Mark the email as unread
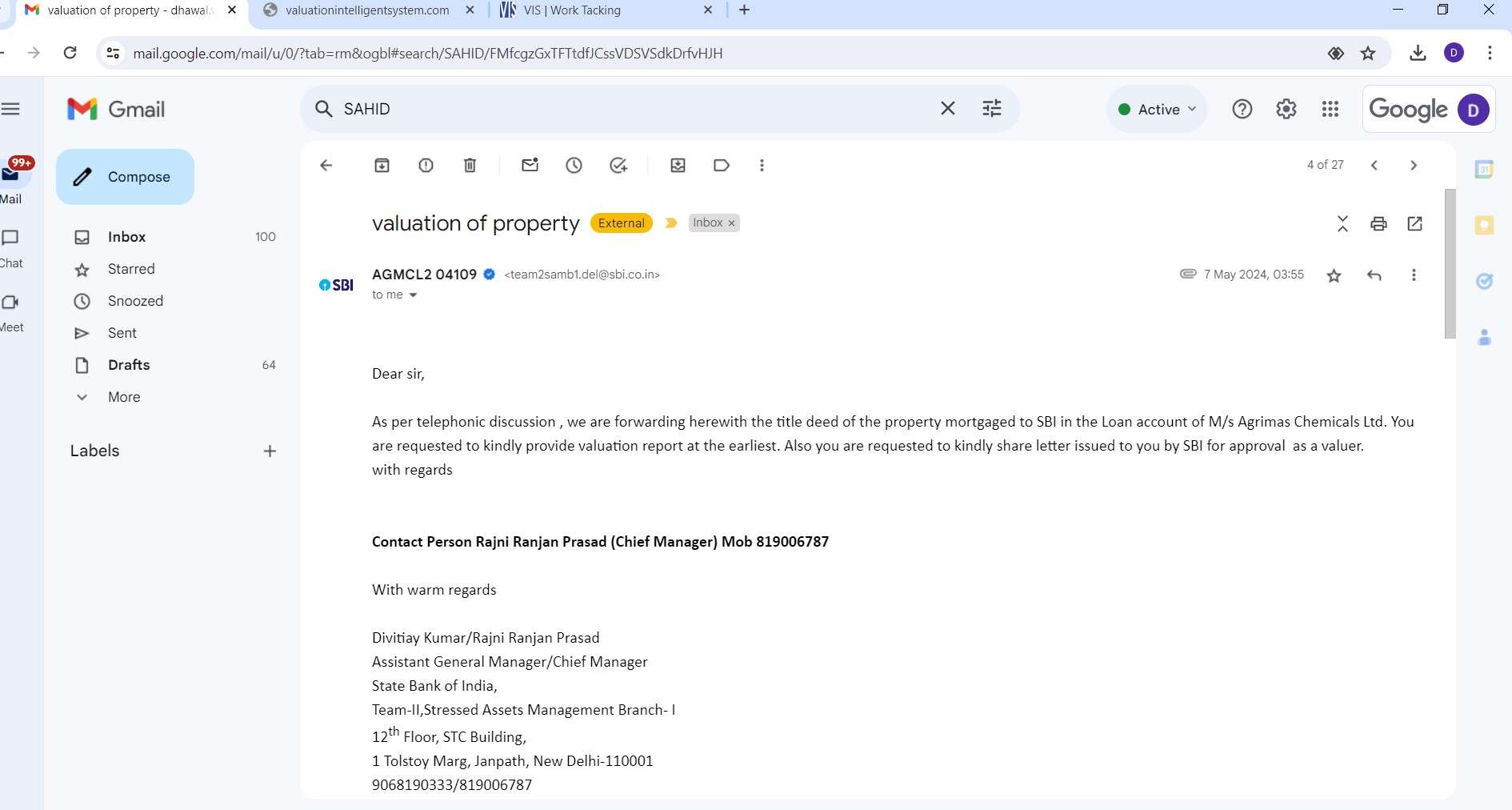1512x810 pixels. [530, 166]
